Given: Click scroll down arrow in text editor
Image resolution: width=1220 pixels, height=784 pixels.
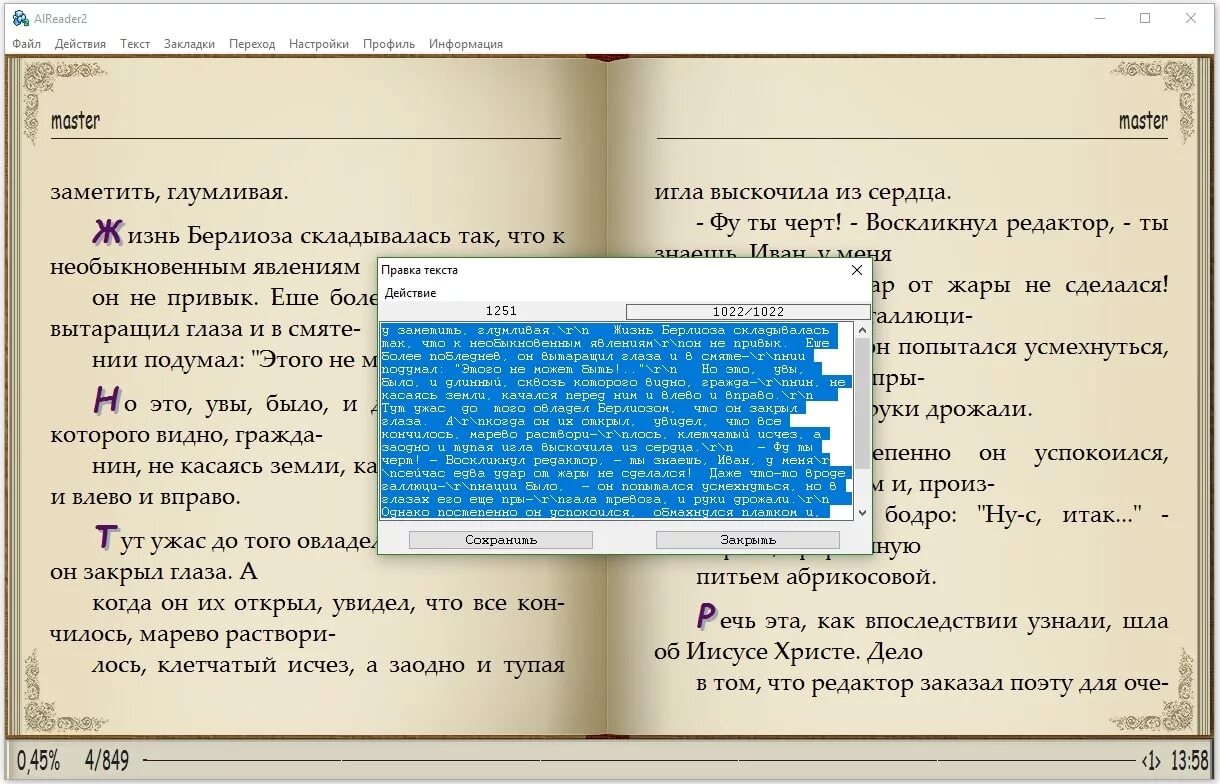Looking at the screenshot, I should pyautogui.click(x=862, y=512).
